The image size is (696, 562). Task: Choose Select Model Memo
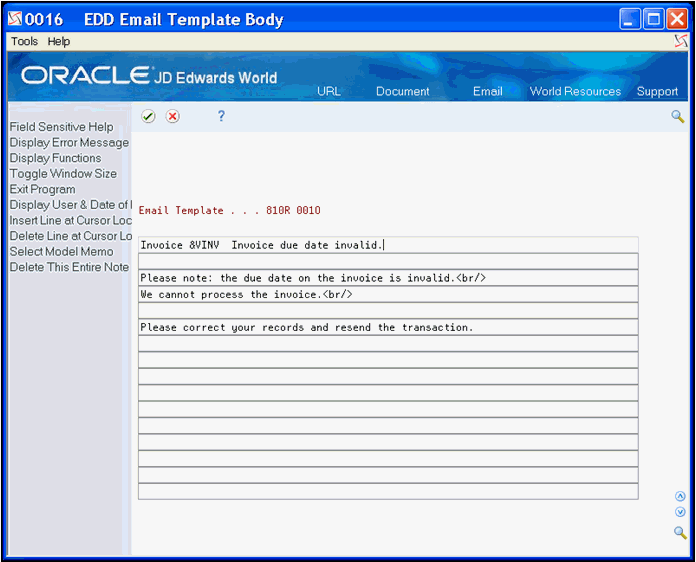(x=62, y=251)
